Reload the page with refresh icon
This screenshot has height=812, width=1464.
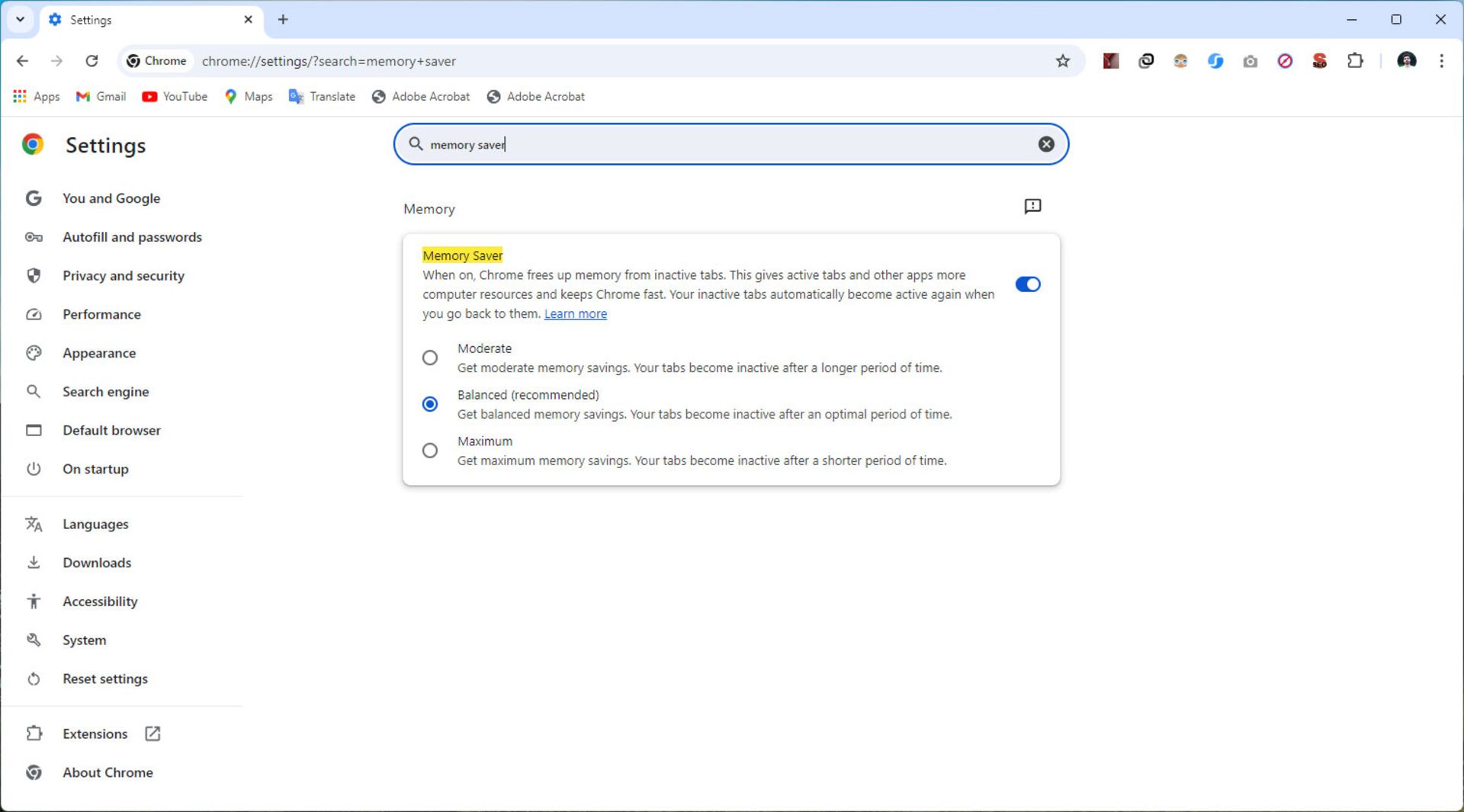(x=91, y=61)
